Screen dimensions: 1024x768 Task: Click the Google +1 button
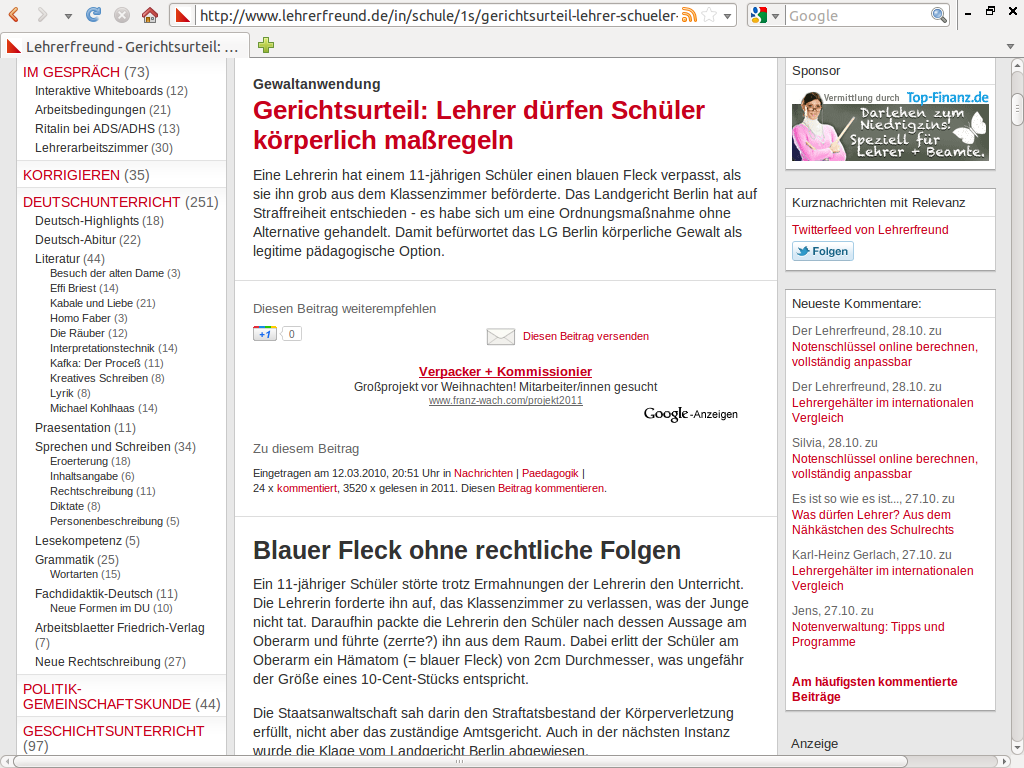pyautogui.click(x=264, y=334)
